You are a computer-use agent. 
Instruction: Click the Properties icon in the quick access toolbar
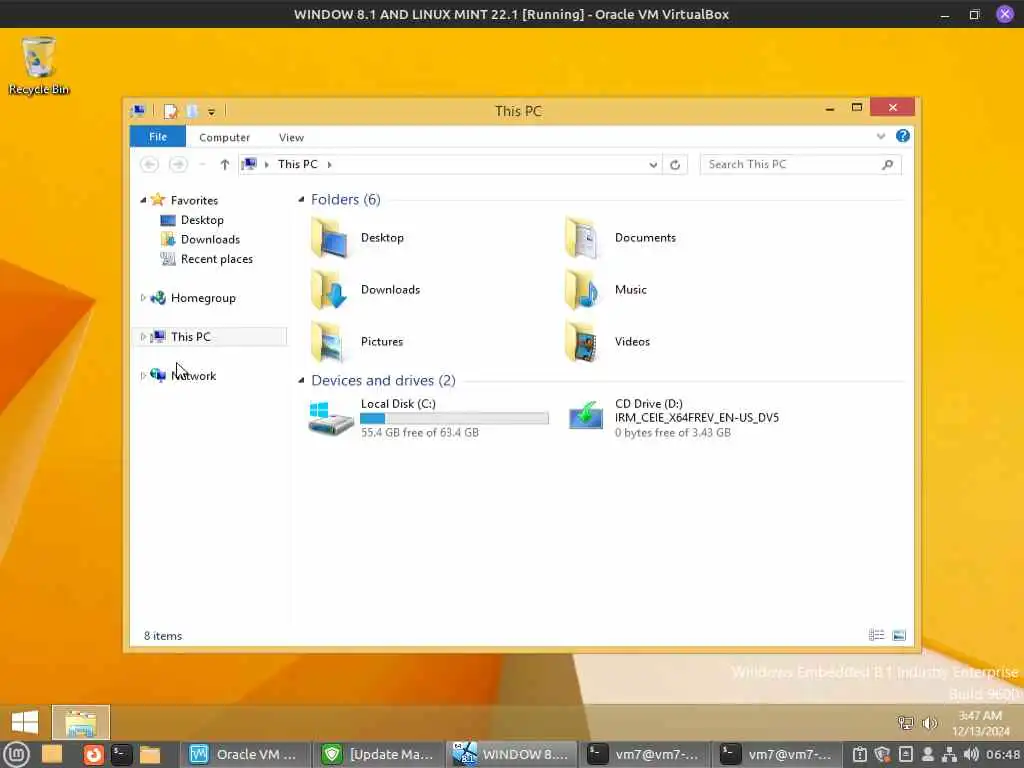[170, 111]
